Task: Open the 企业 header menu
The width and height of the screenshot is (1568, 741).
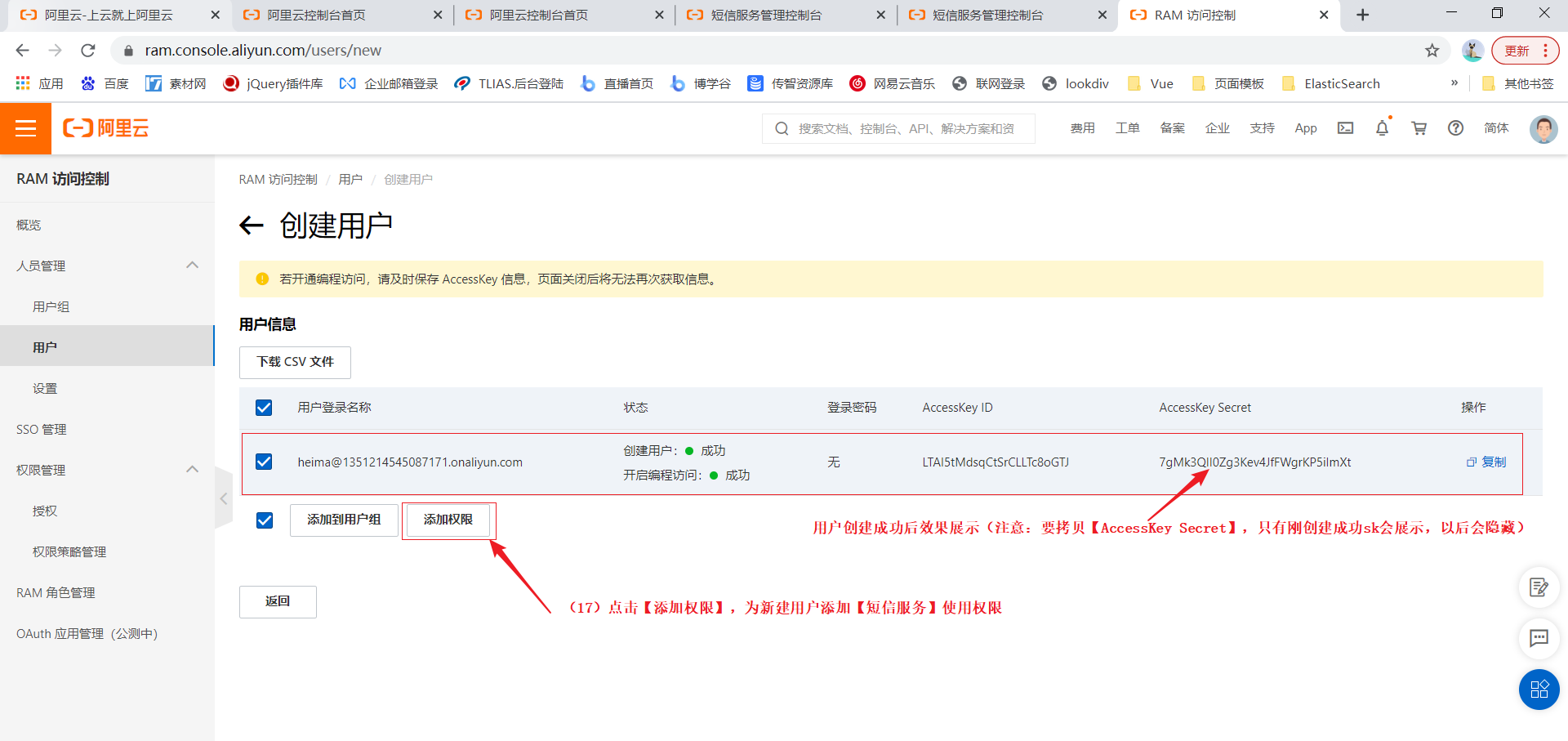Action: [x=1217, y=128]
